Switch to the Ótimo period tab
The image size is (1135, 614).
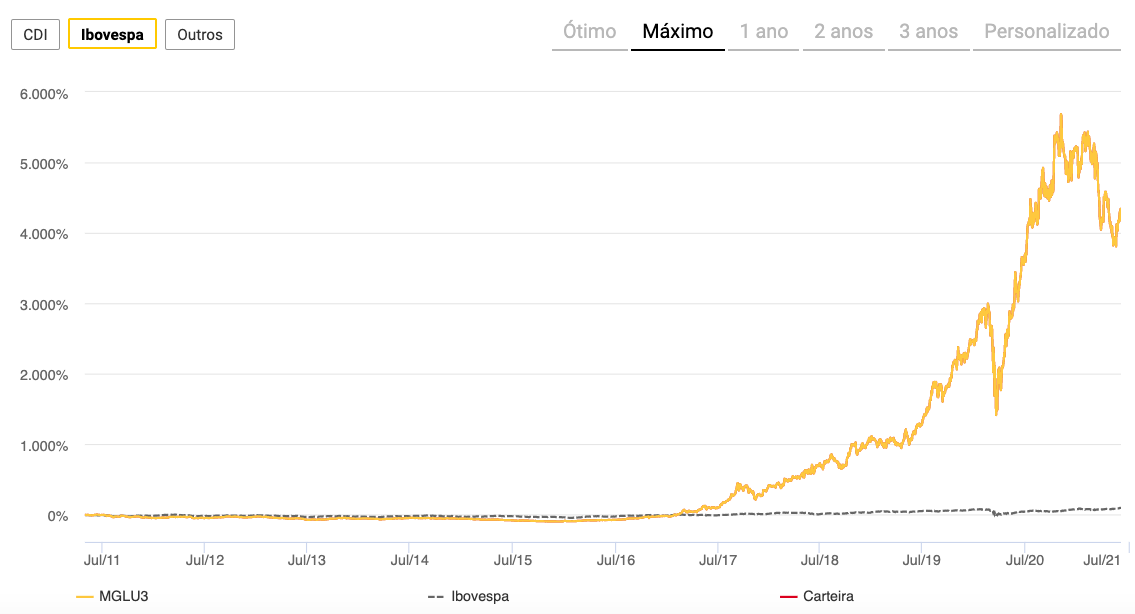(x=589, y=31)
